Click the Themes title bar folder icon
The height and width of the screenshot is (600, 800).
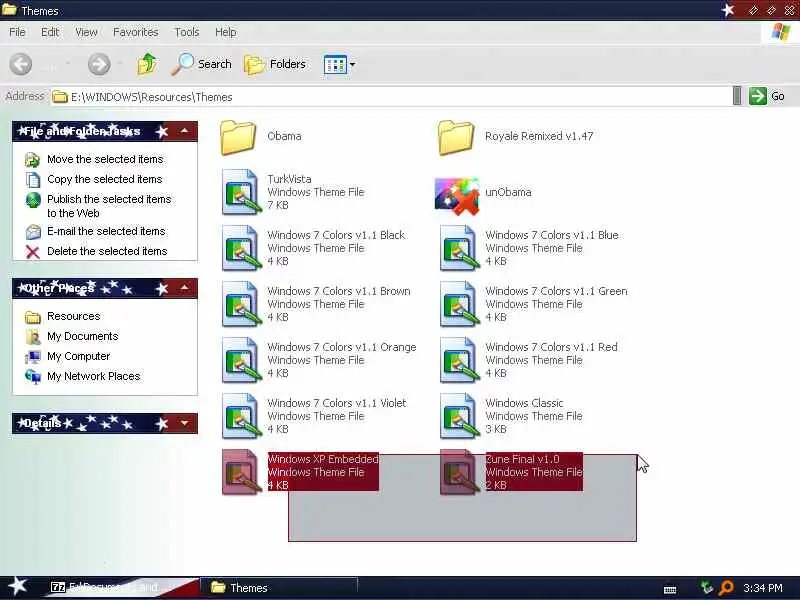tap(9, 9)
